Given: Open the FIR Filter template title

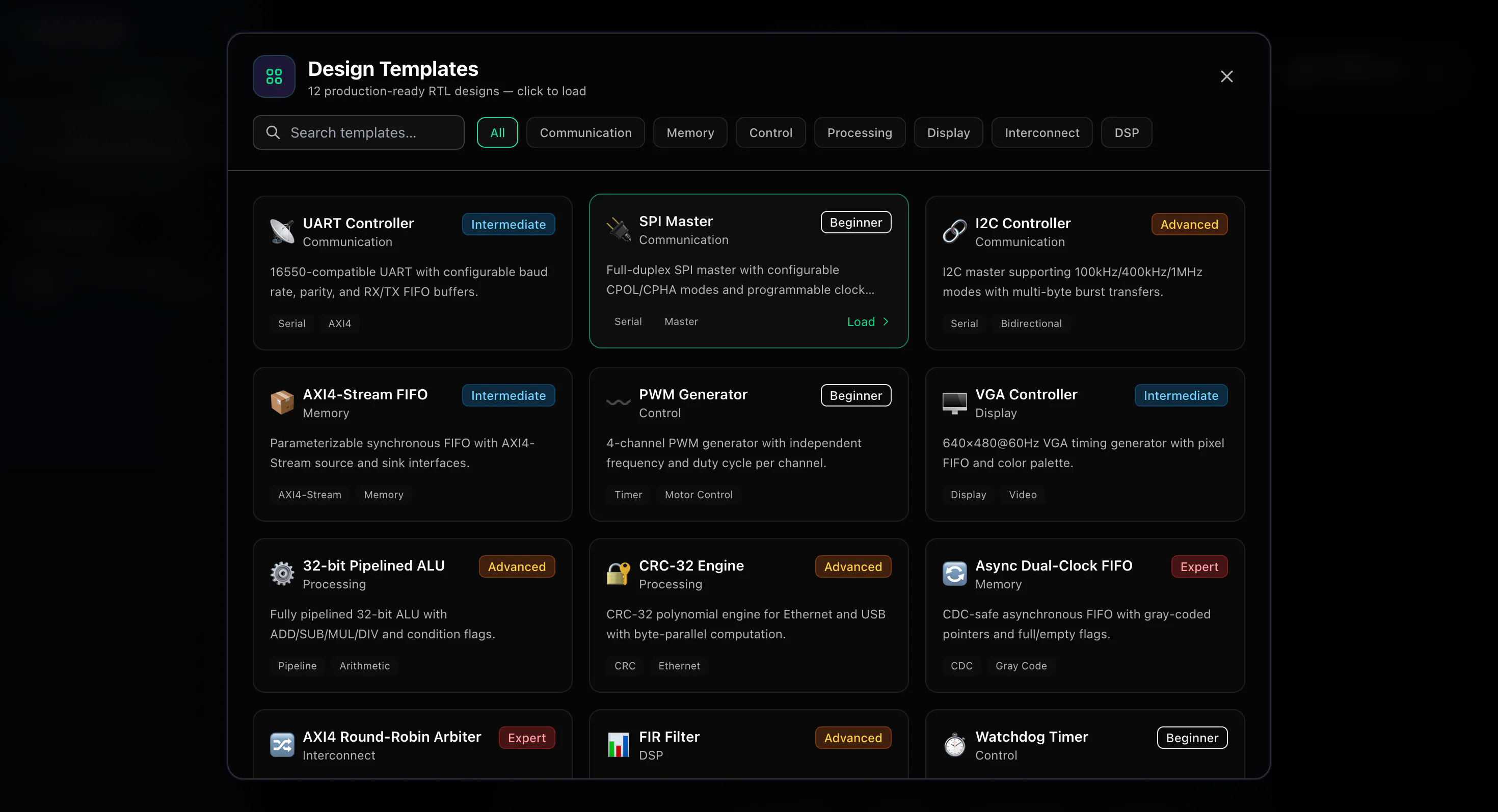Looking at the screenshot, I should point(670,737).
